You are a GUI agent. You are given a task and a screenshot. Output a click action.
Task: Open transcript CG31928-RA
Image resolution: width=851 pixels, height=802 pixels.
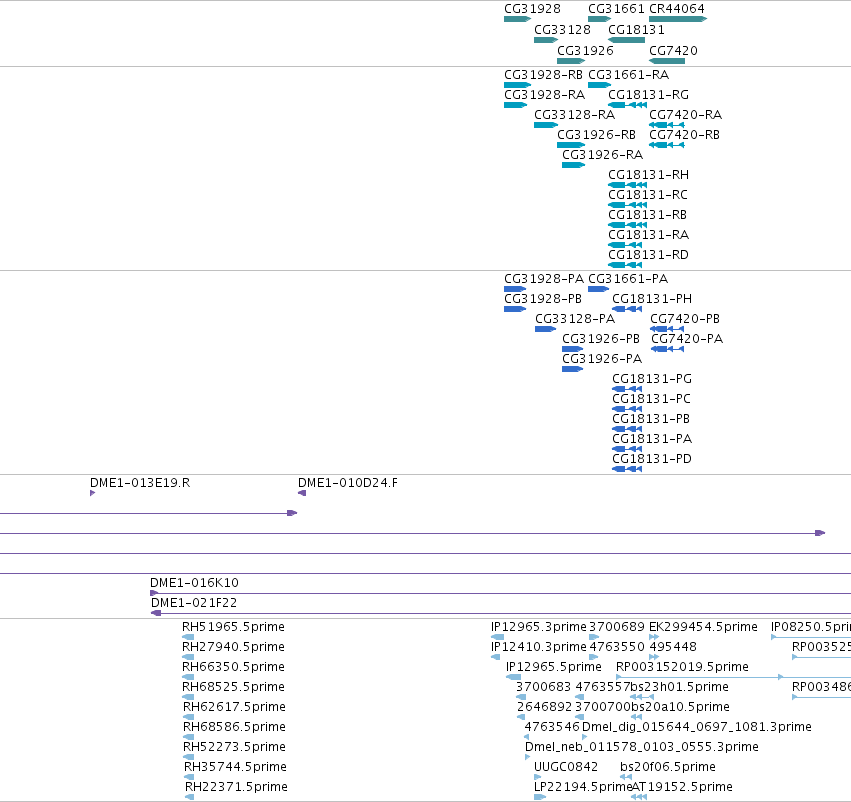[x=516, y=105]
